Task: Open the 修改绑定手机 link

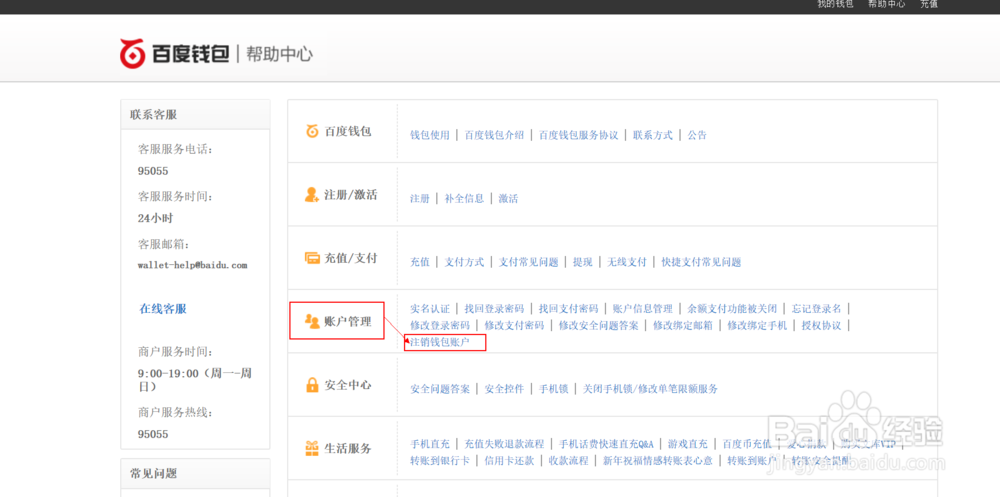Action: tap(758, 325)
